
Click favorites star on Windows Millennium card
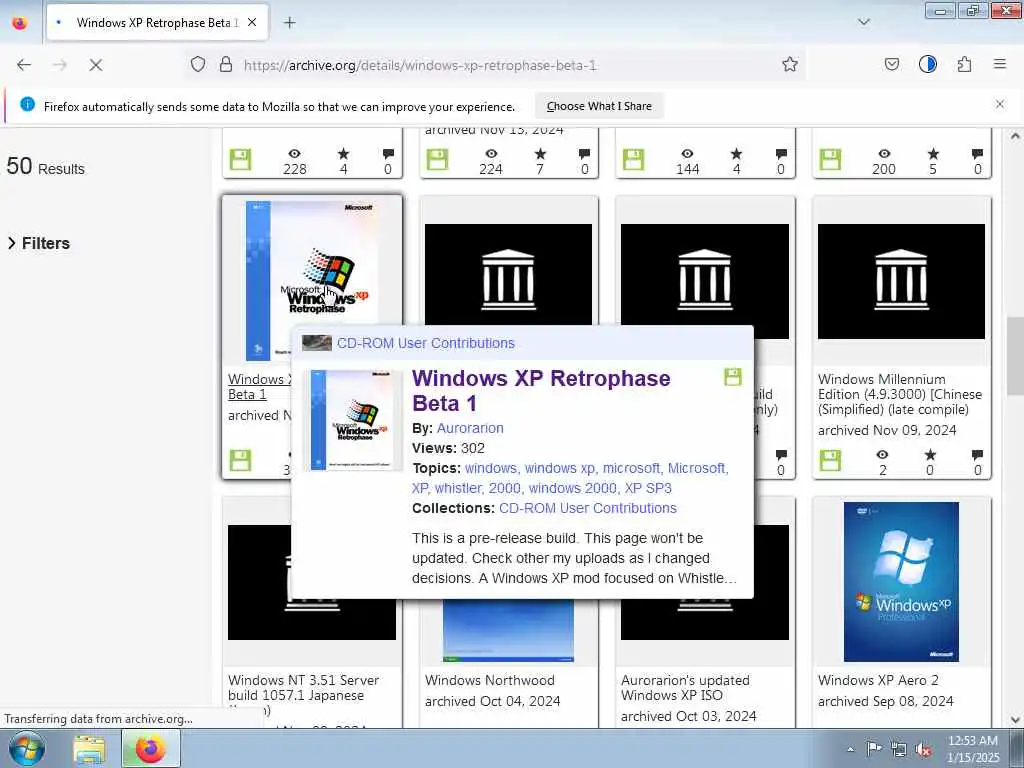pyautogui.click(x=930, y=455)
